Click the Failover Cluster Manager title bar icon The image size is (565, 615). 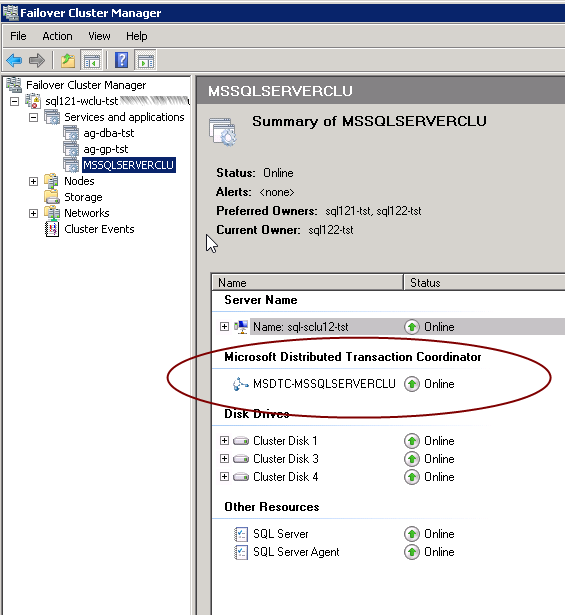[x=10, y=12]
